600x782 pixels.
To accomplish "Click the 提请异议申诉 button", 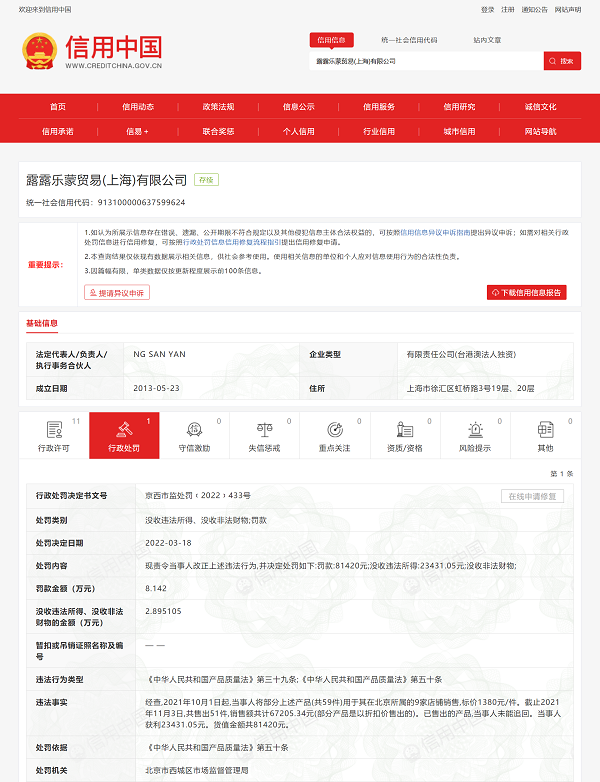I will (117, 293).
